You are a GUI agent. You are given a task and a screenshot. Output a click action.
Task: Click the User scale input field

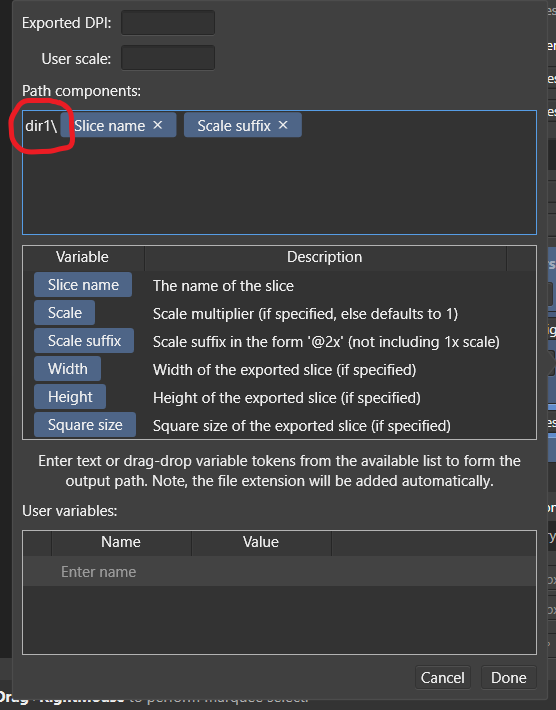point(168,58)
